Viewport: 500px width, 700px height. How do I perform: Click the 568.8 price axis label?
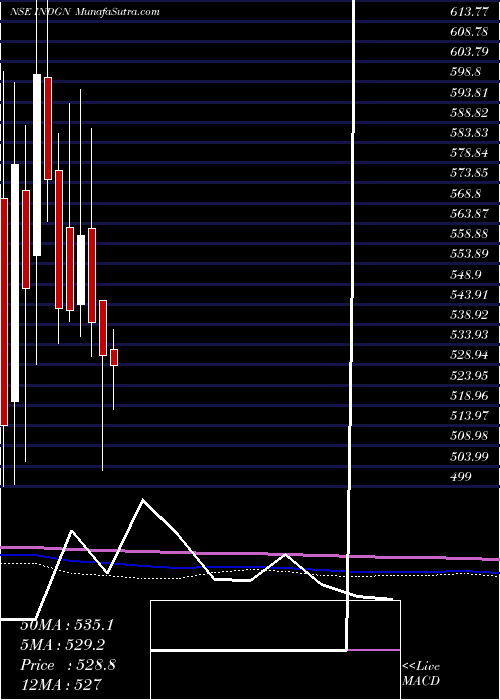pos(467,194)
